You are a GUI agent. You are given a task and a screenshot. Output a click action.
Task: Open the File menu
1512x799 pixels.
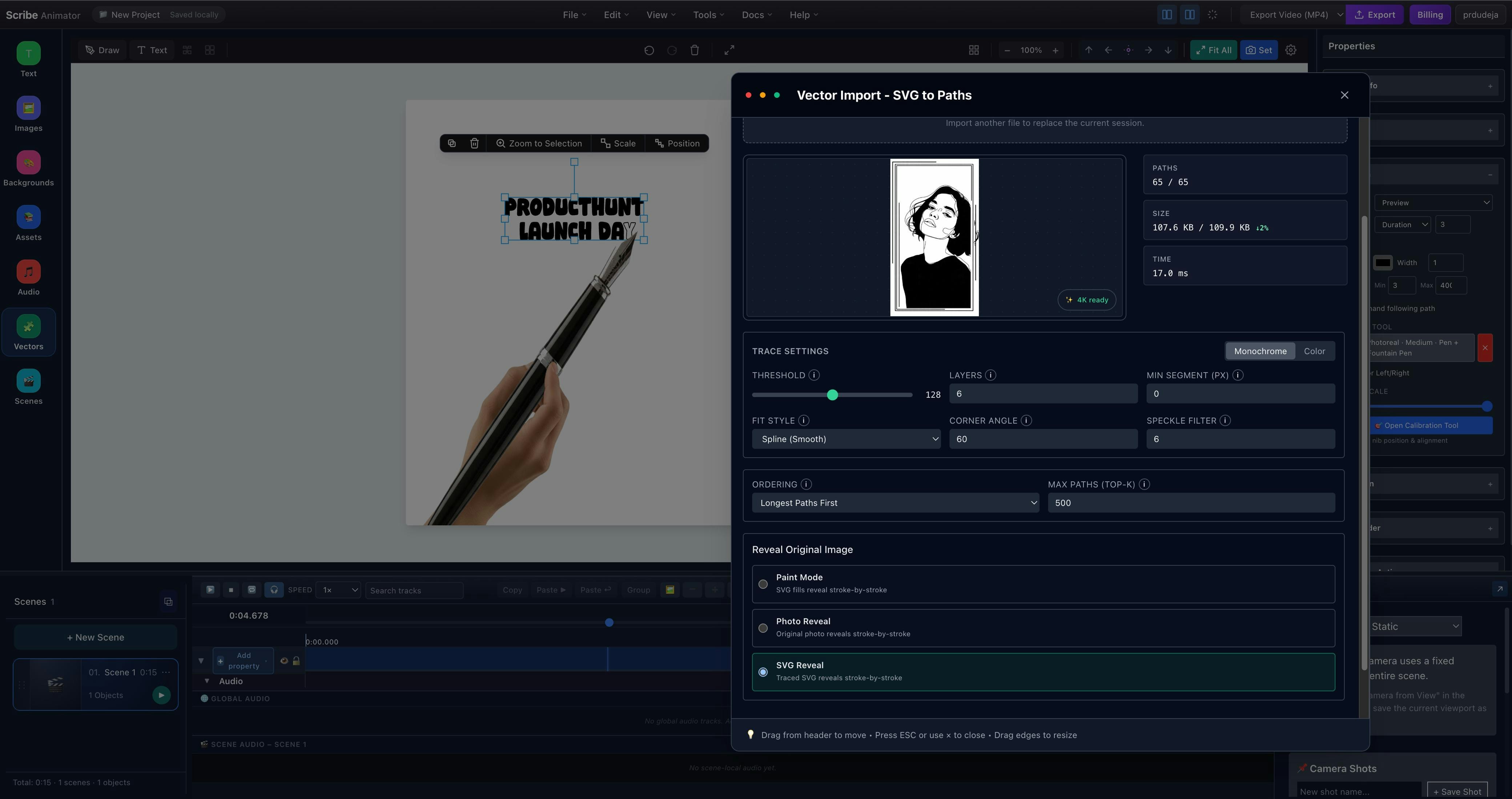pos(574,15)
